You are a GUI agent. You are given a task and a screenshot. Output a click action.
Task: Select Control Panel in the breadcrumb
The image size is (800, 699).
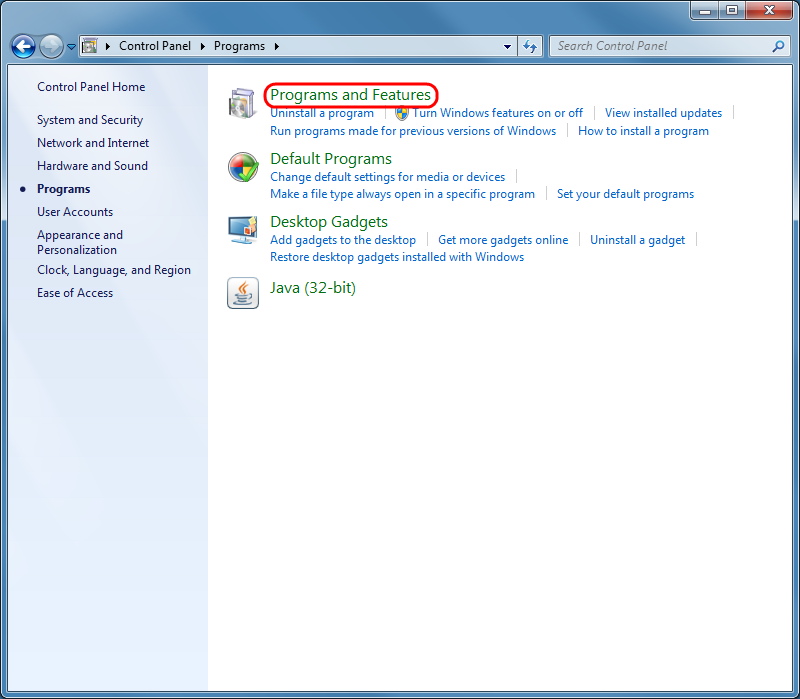(155, 46)
